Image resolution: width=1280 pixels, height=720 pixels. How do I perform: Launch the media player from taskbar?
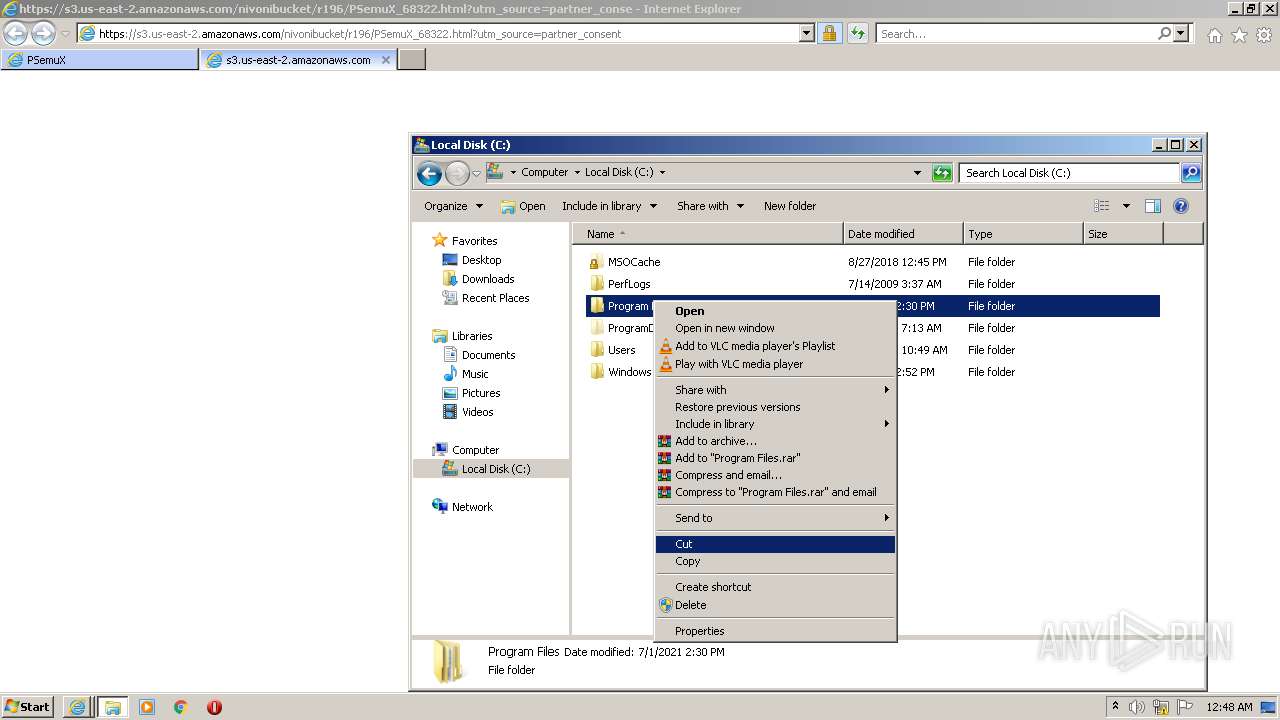click(147, 707)
